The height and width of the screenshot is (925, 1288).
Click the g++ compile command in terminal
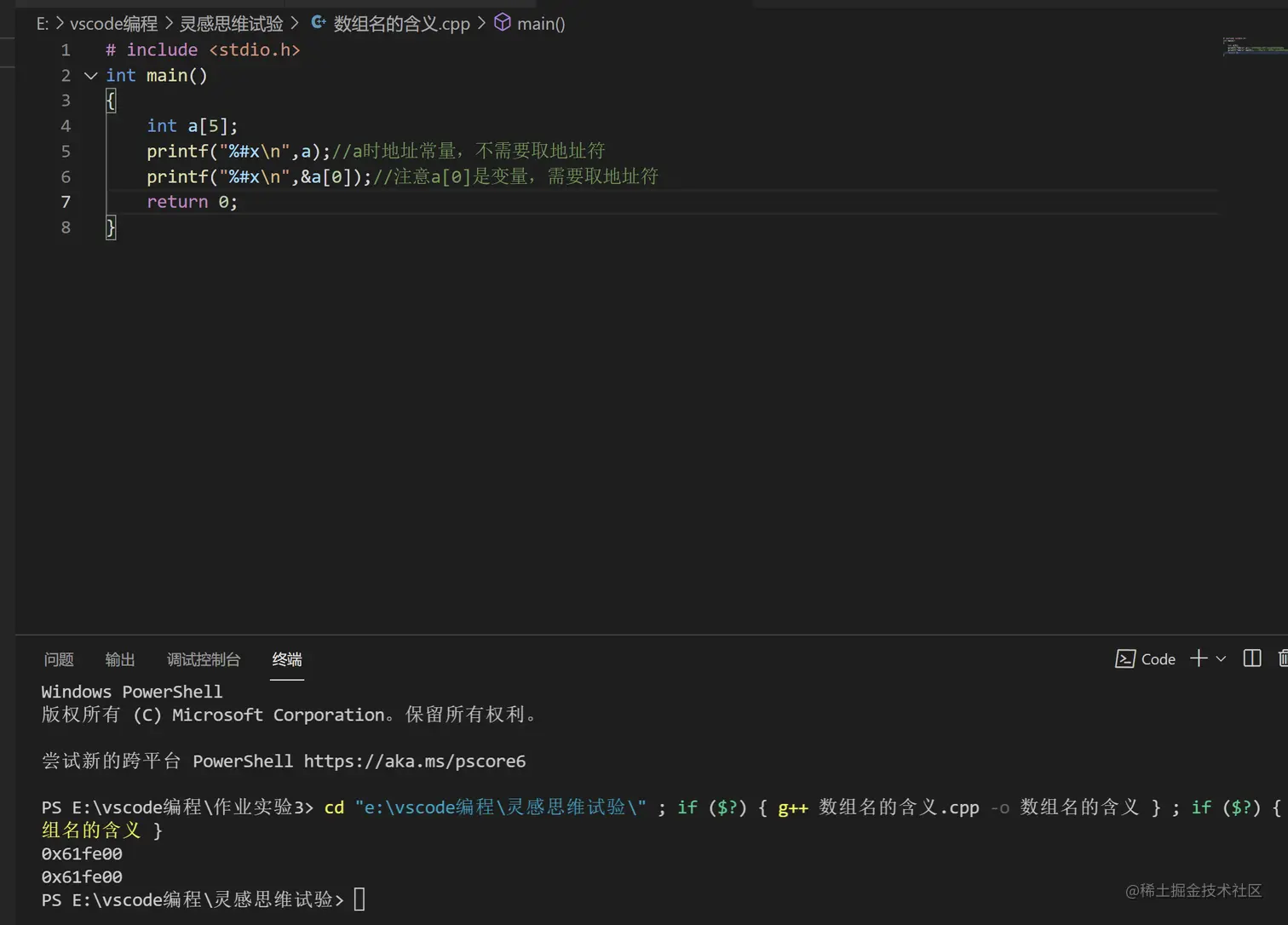(957, 807)
